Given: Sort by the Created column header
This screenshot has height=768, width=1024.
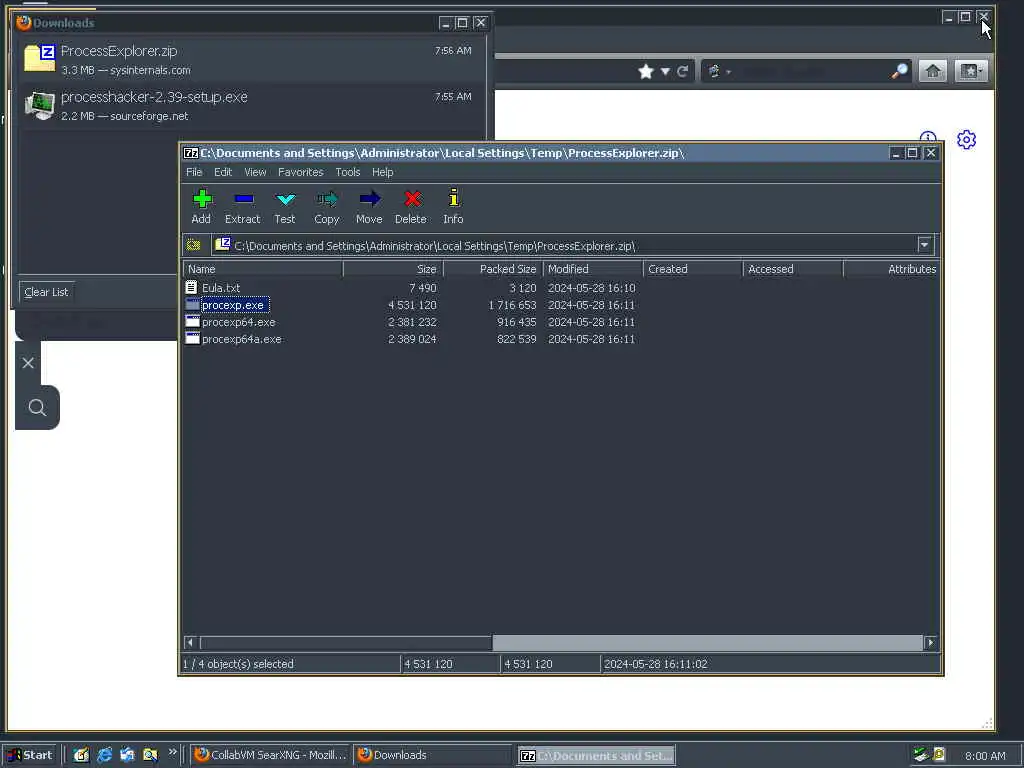Looking at the screenshot, I should [693, 269].
